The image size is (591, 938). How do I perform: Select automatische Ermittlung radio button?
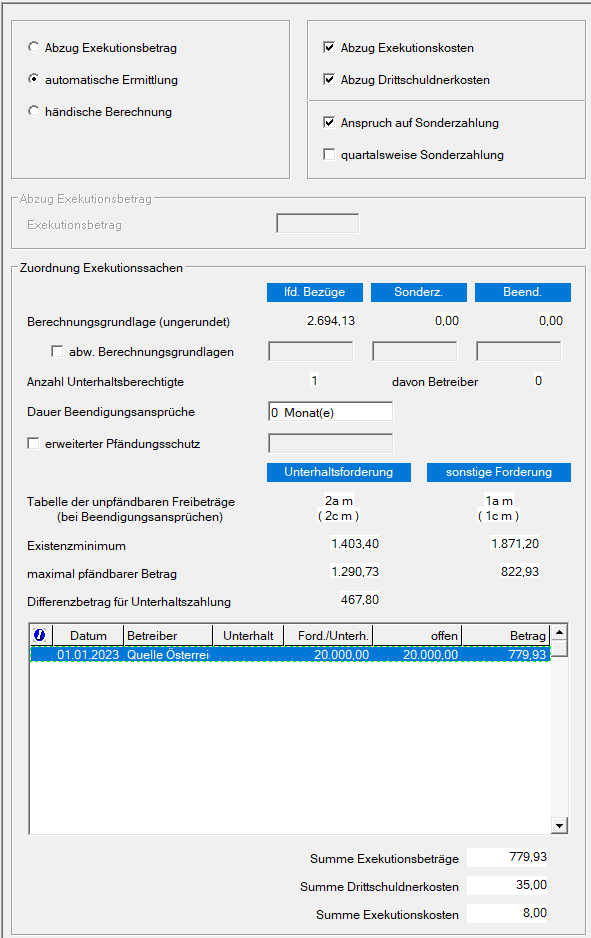click(33, 79)
